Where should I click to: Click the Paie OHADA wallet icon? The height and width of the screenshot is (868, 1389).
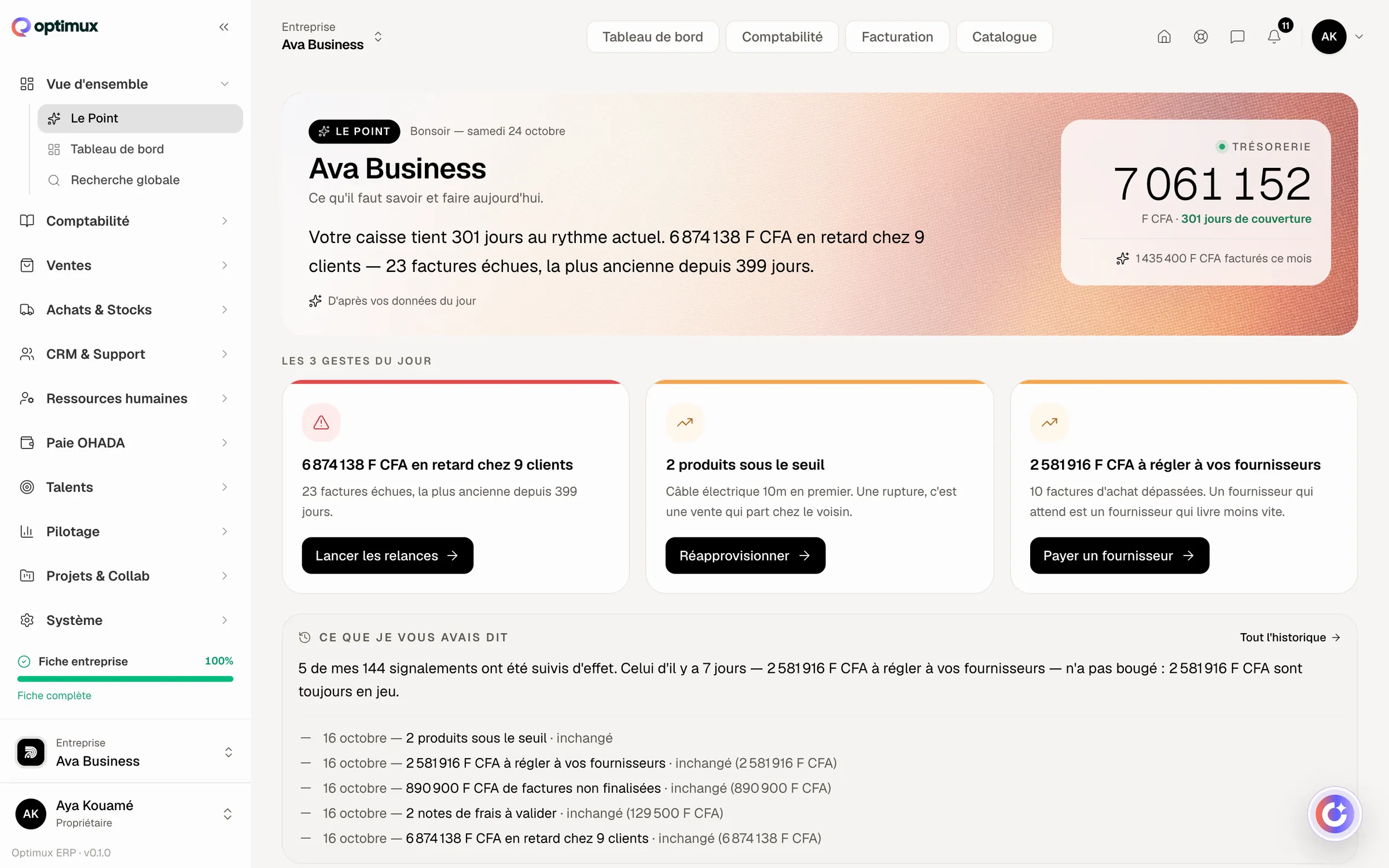[27, 443]
